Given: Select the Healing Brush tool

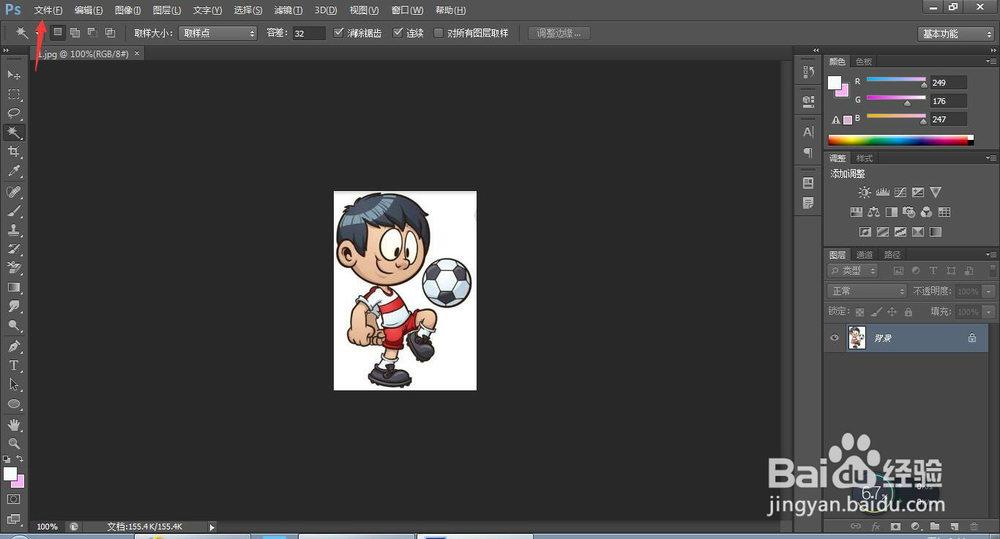Looking at the screenshot, I should [13, 192].
